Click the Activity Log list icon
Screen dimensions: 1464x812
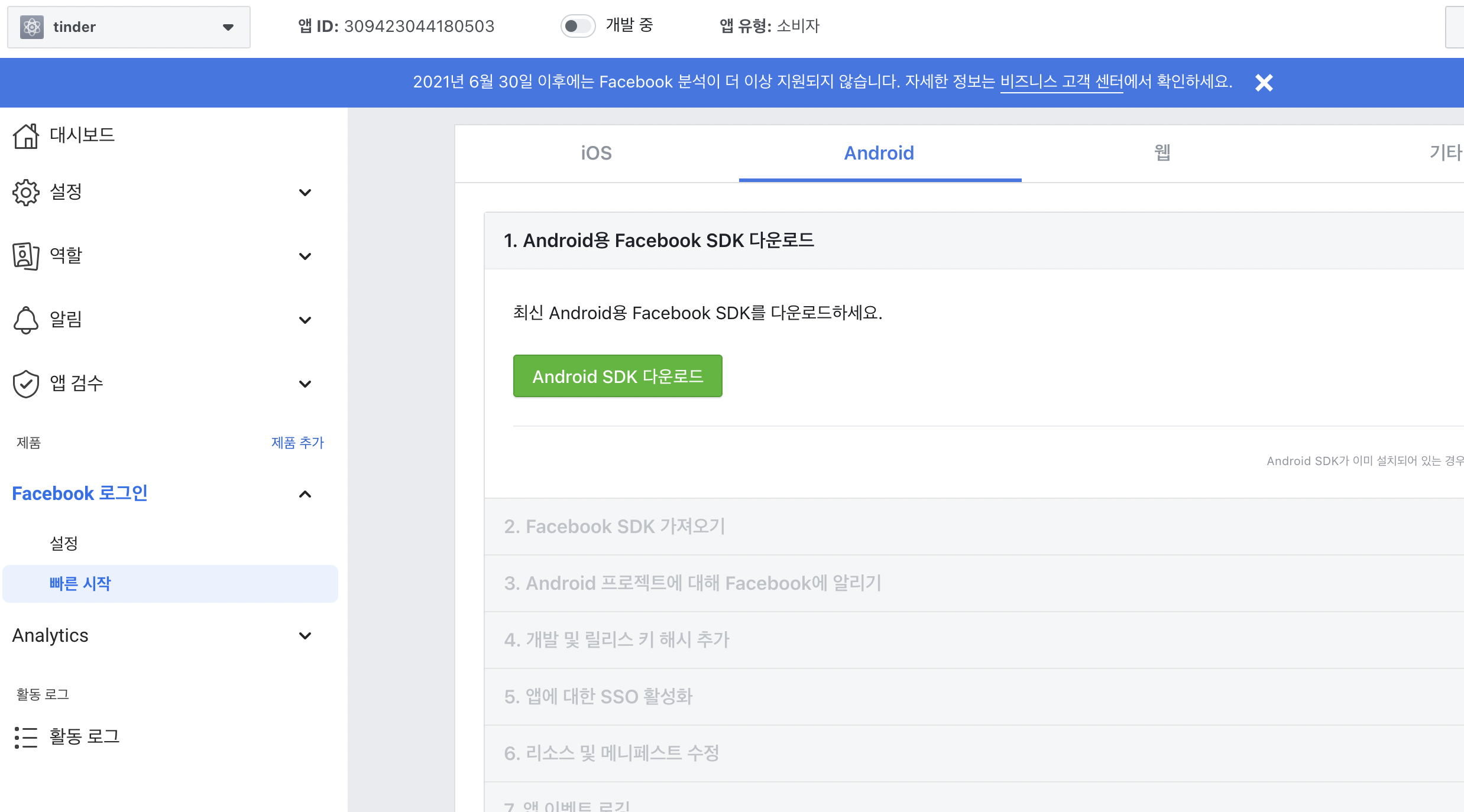point(26,737)
